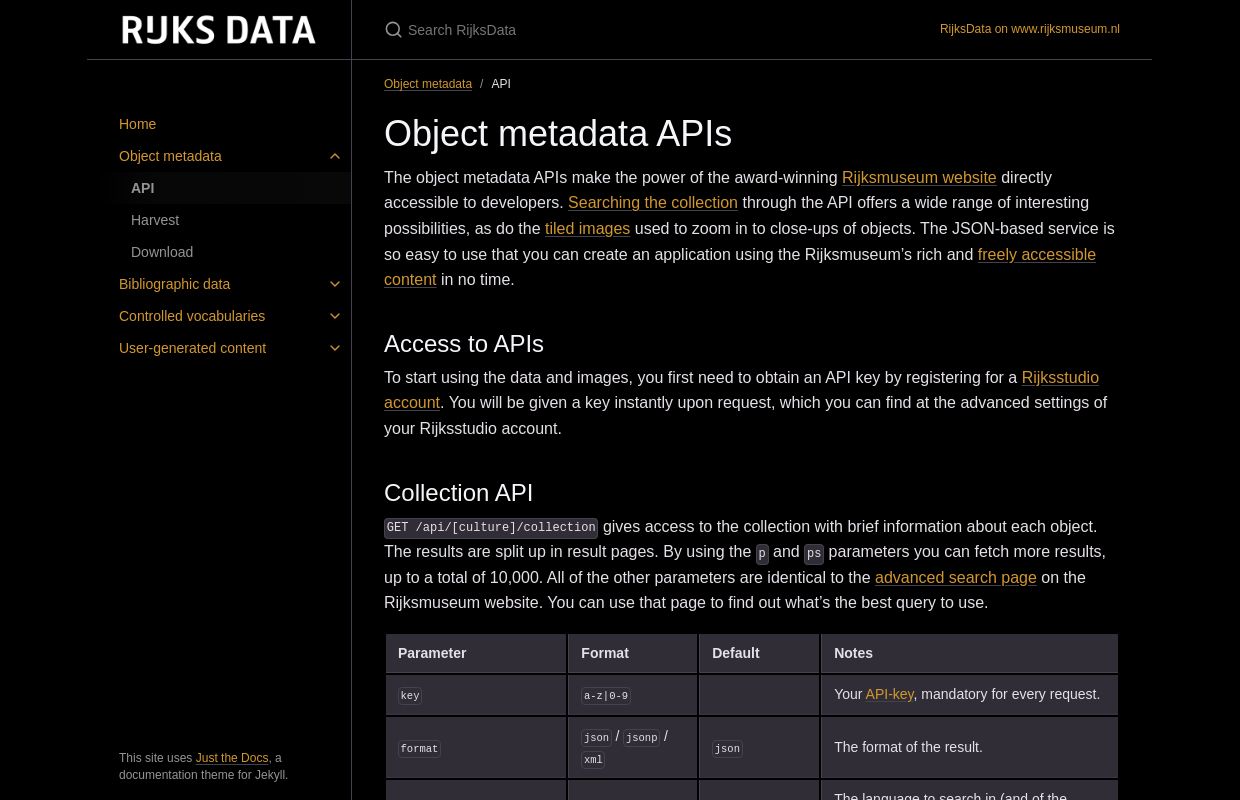Follow the Rijksmuseum website link
The height and width of the screenshot is (800, 1240).
coord(919,177)
